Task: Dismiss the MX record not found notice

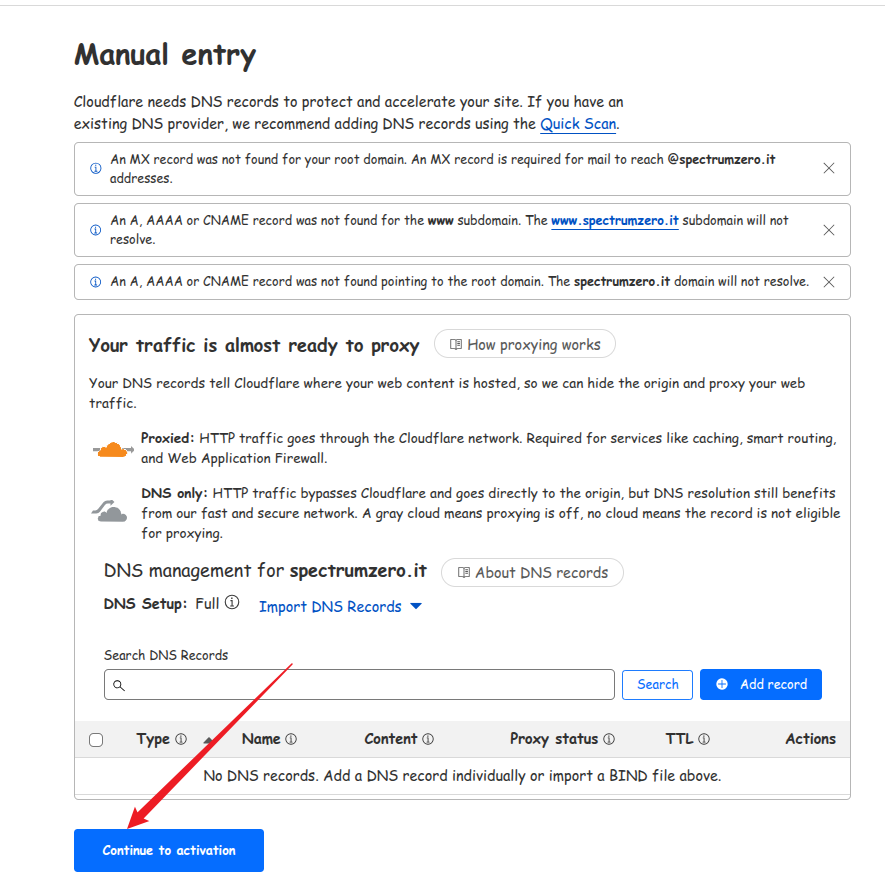Action: pyautogui.click(x=828, y=168)
